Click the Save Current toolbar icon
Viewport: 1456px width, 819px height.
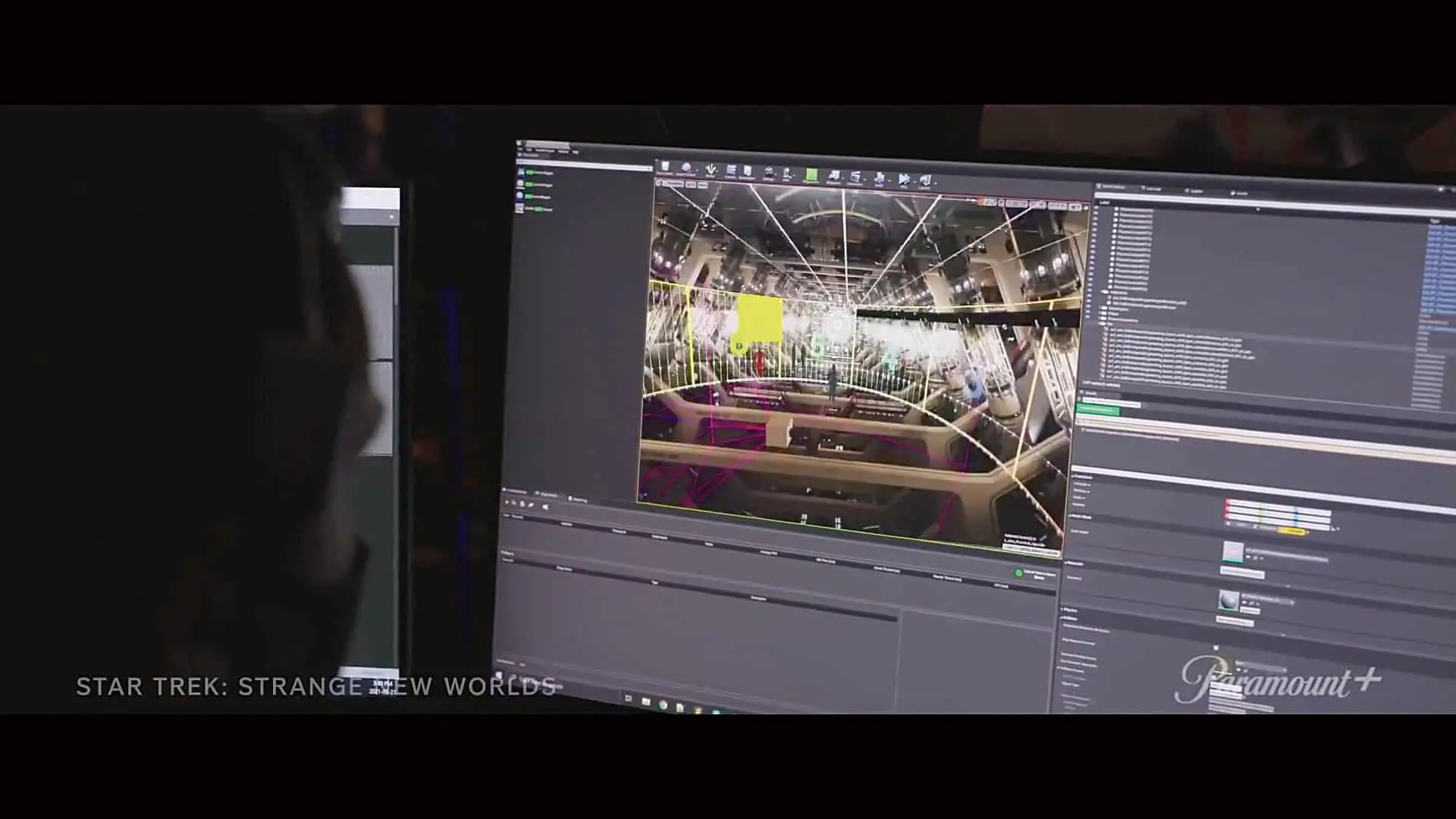(x=665, y=168)
